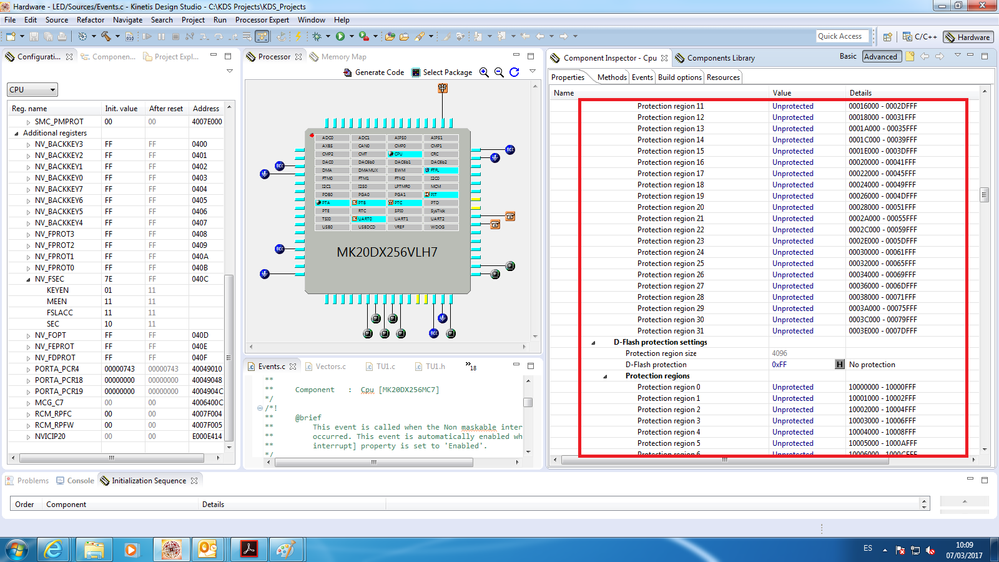Click the Quick Access field

(x=842, y=36)
